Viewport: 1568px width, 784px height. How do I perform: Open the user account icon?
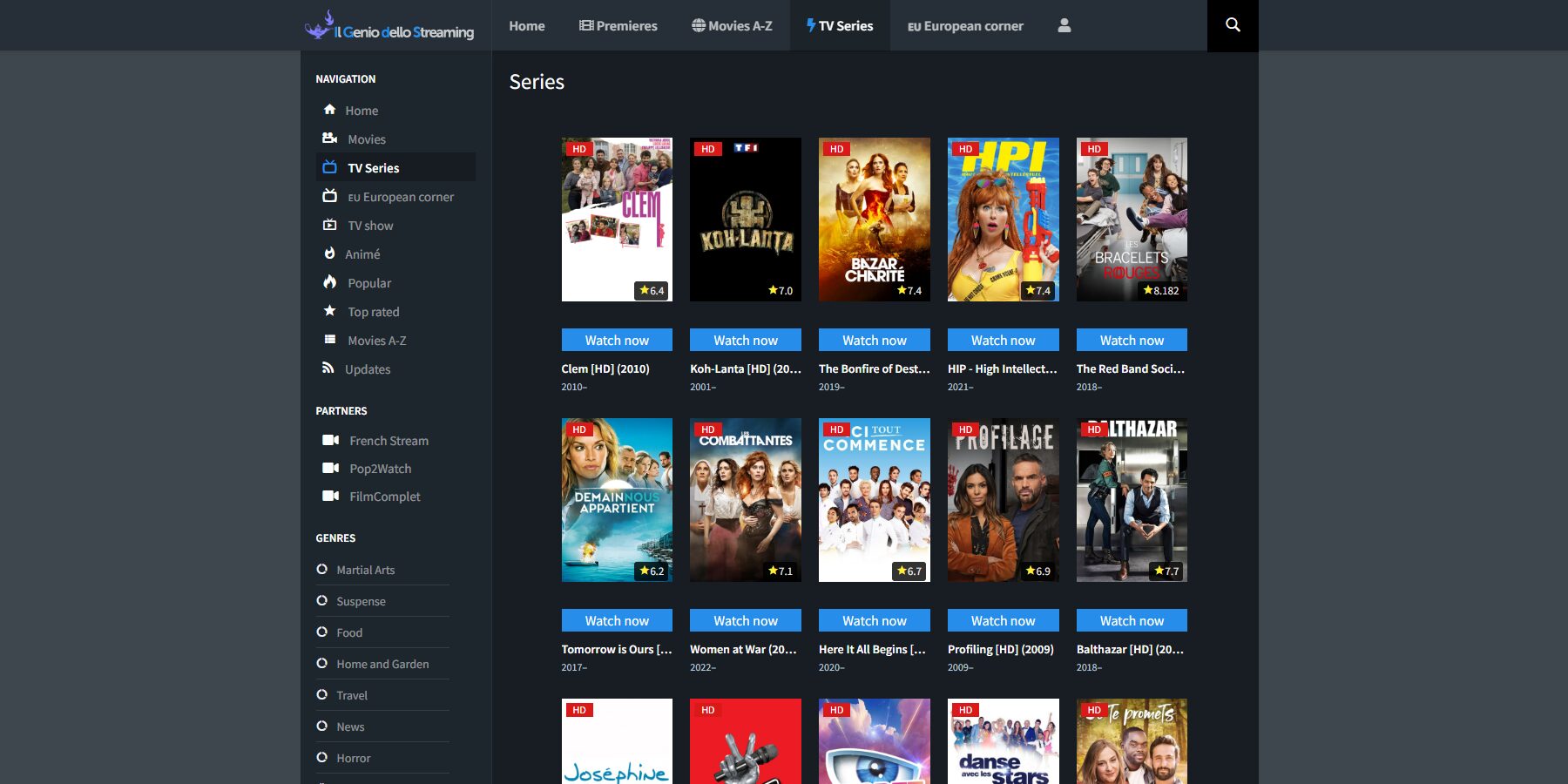1064,25
